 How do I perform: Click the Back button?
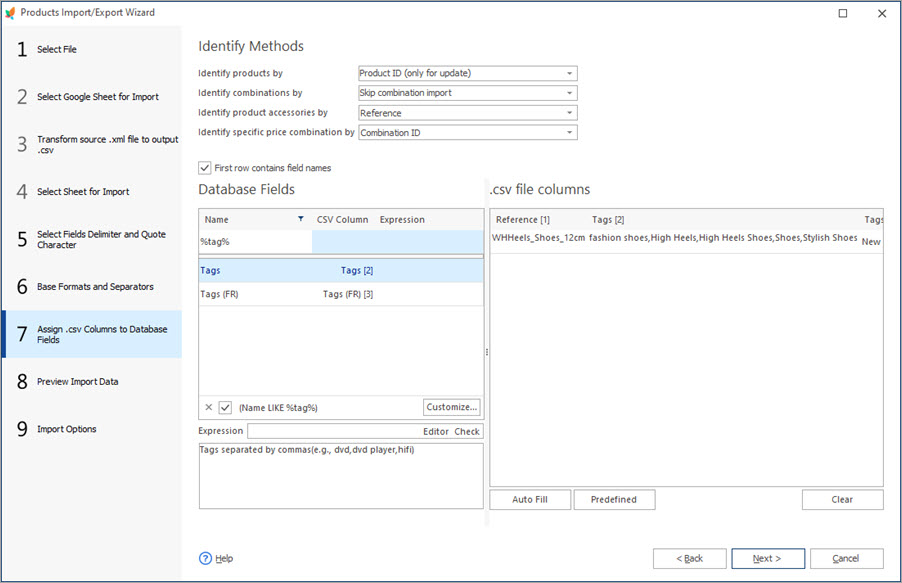point(690,558)
